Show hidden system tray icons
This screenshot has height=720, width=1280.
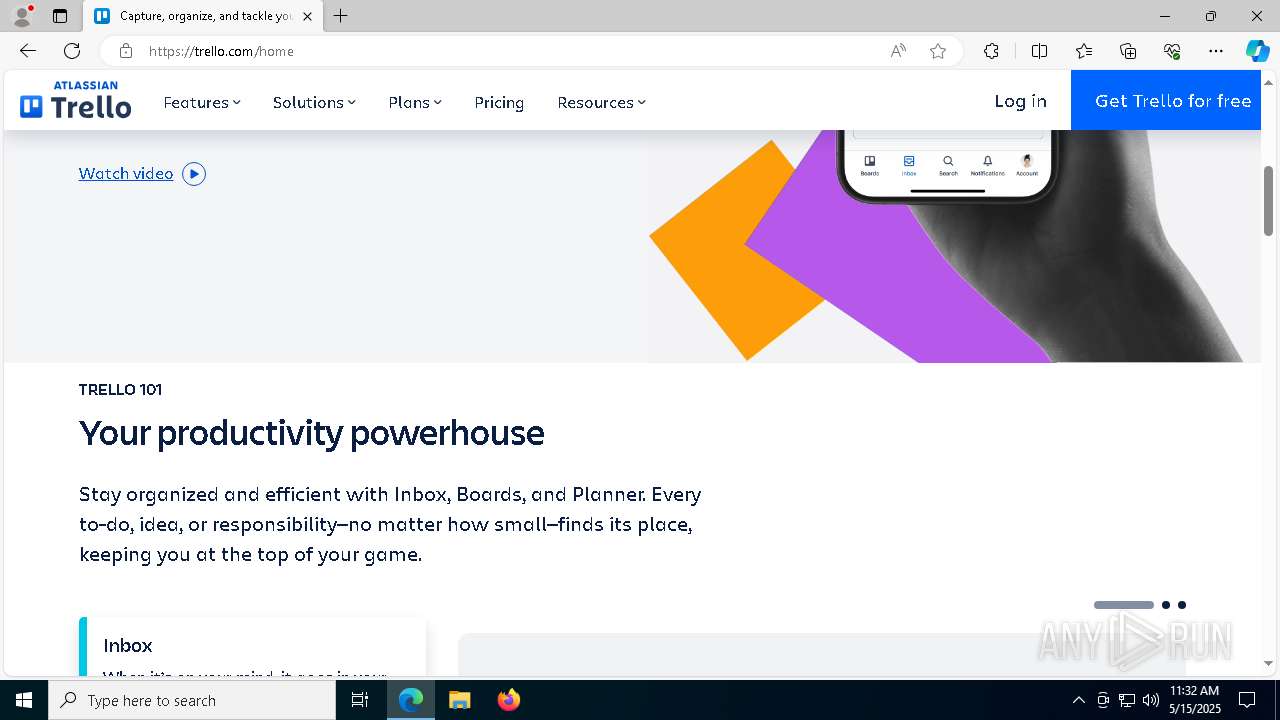pos(1078,700)
